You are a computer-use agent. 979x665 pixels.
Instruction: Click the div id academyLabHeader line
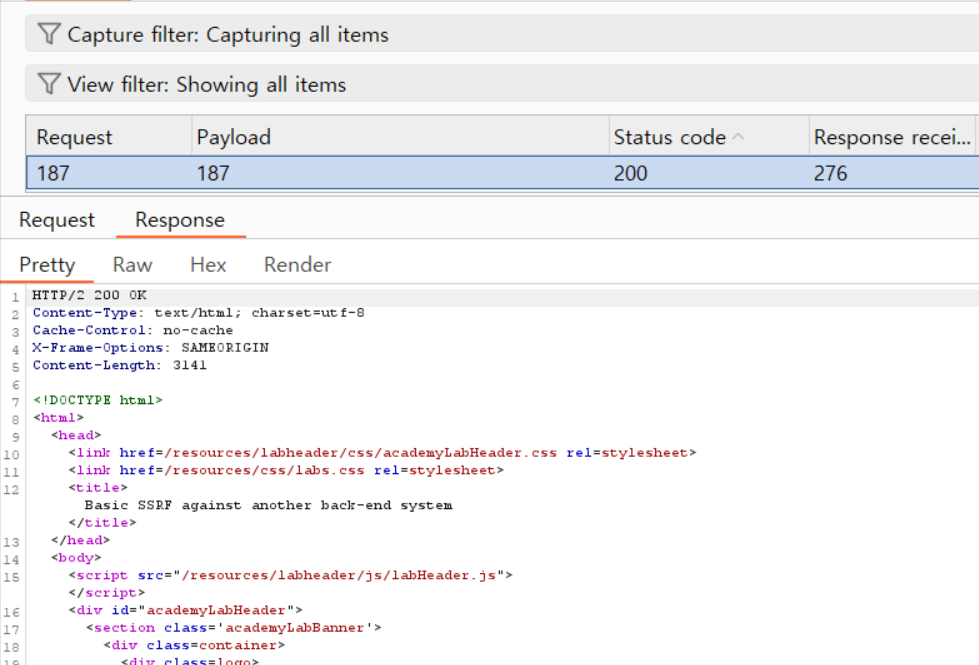(x=185, y=610)
